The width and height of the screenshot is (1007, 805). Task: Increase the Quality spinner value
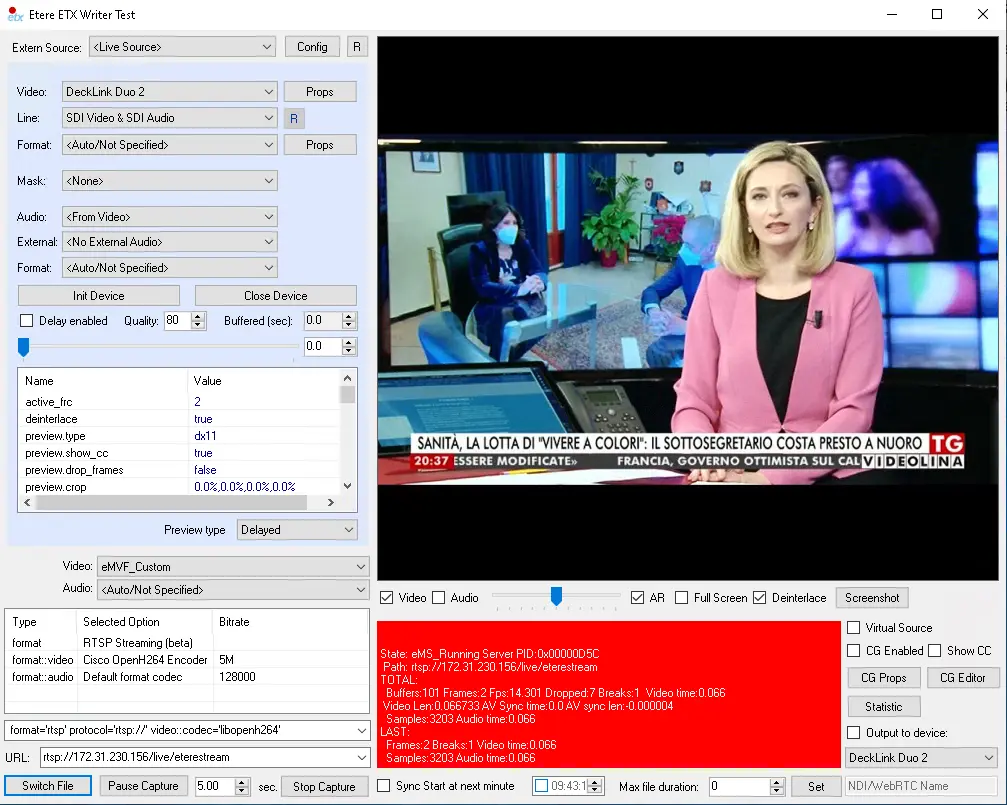coord(197,316)
